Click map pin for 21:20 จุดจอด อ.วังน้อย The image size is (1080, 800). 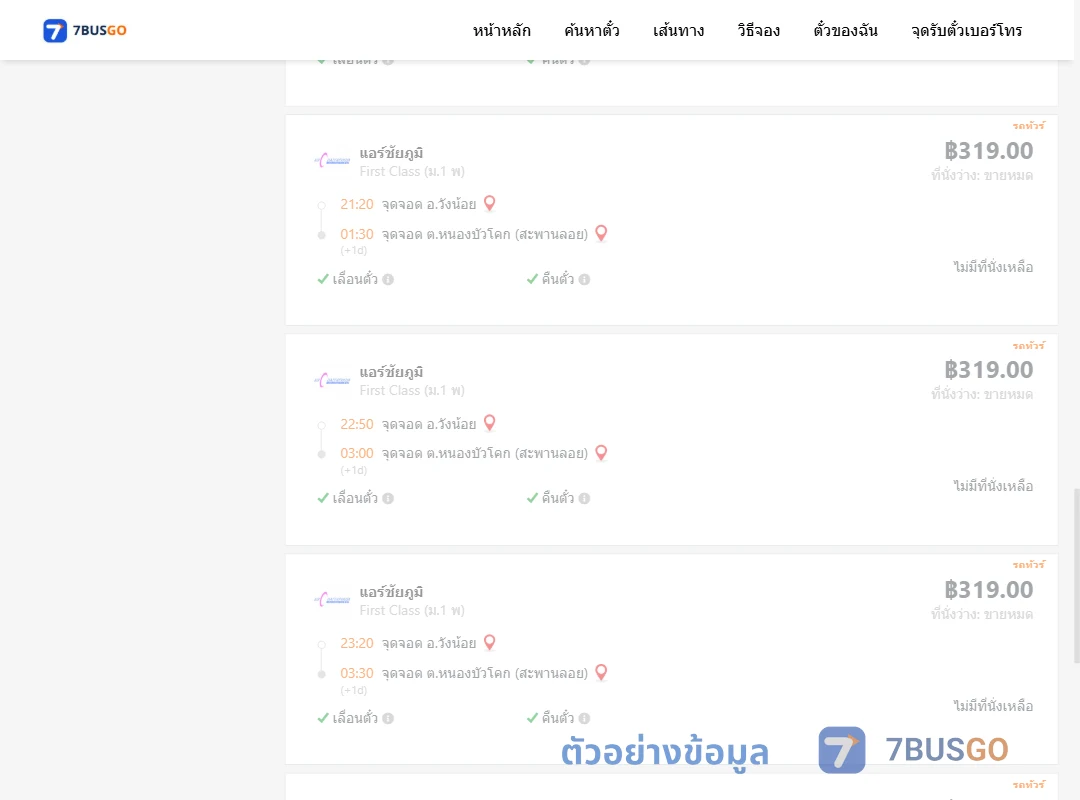click(x=490, y=203)
